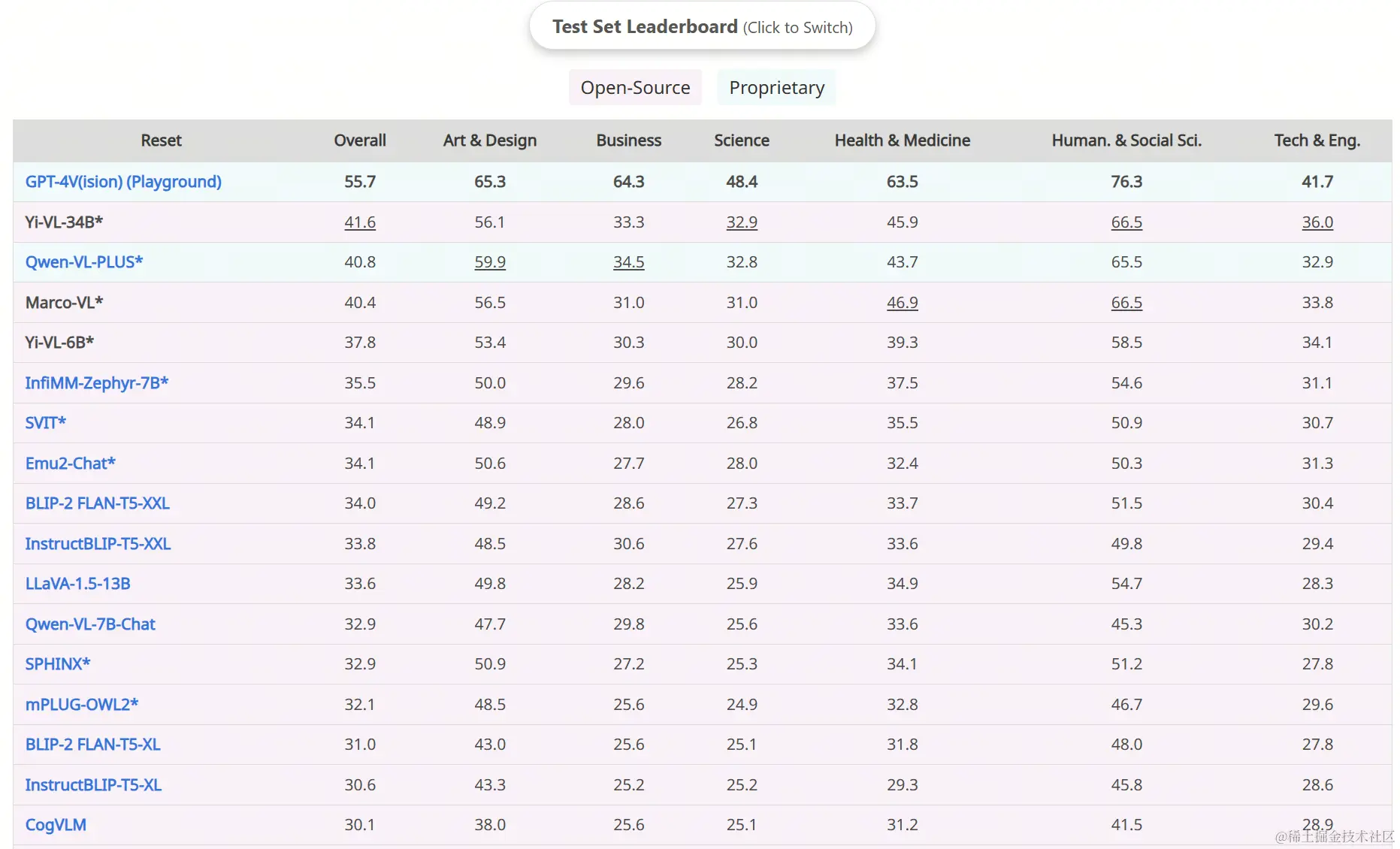Sort by Health & Medicine column
The height and width of the screenshot is (849, 1400).
click(x=903, y=140)
